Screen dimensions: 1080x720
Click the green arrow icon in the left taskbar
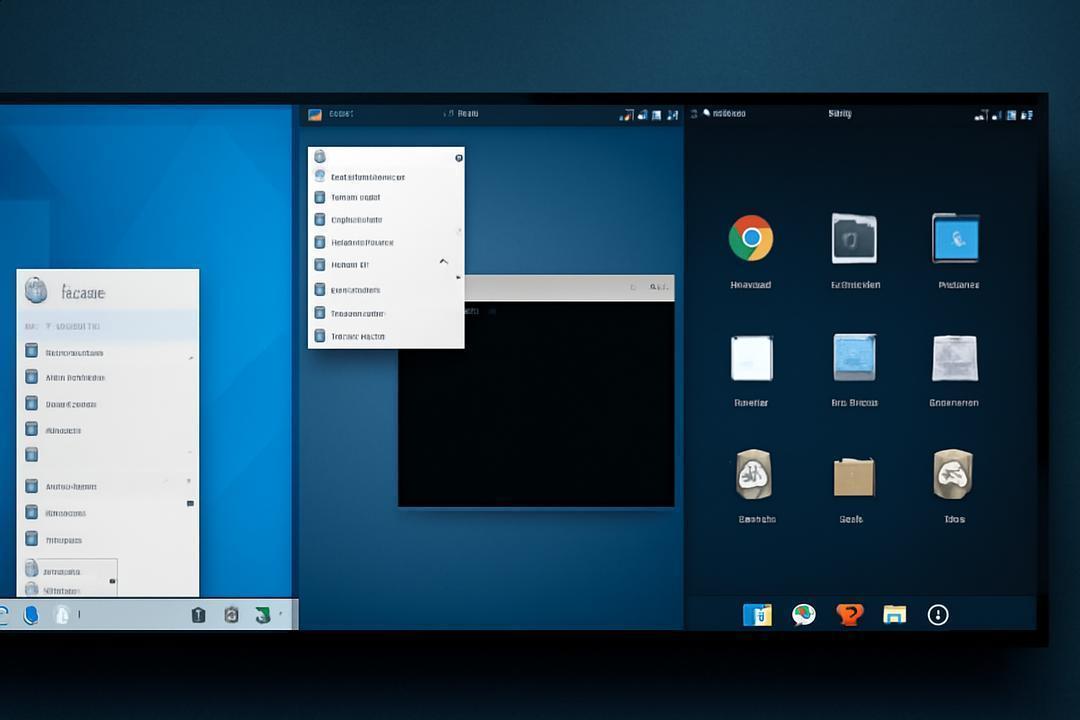[x=262, y=615]
